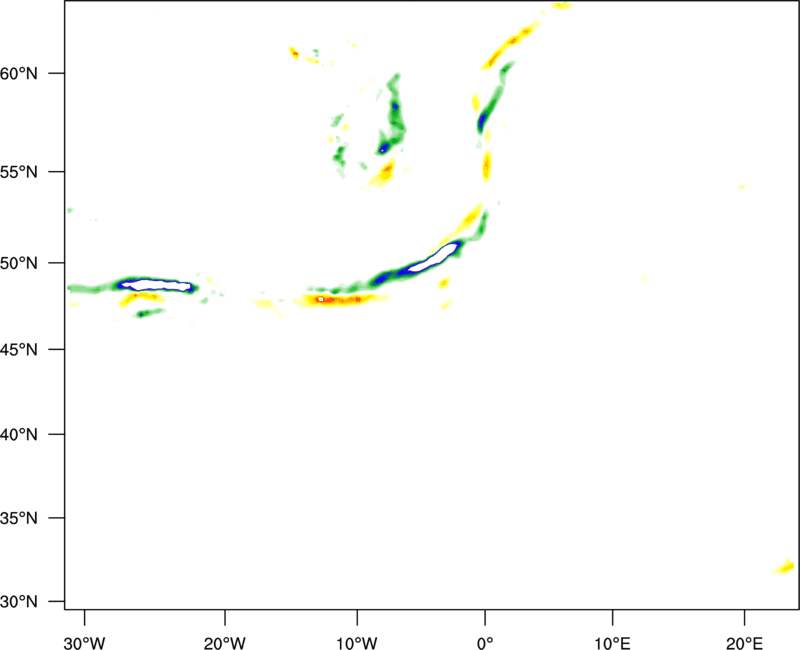
Task: Click the 10°W longitude label
Action: pyautogui.click(x=357, y=644)
